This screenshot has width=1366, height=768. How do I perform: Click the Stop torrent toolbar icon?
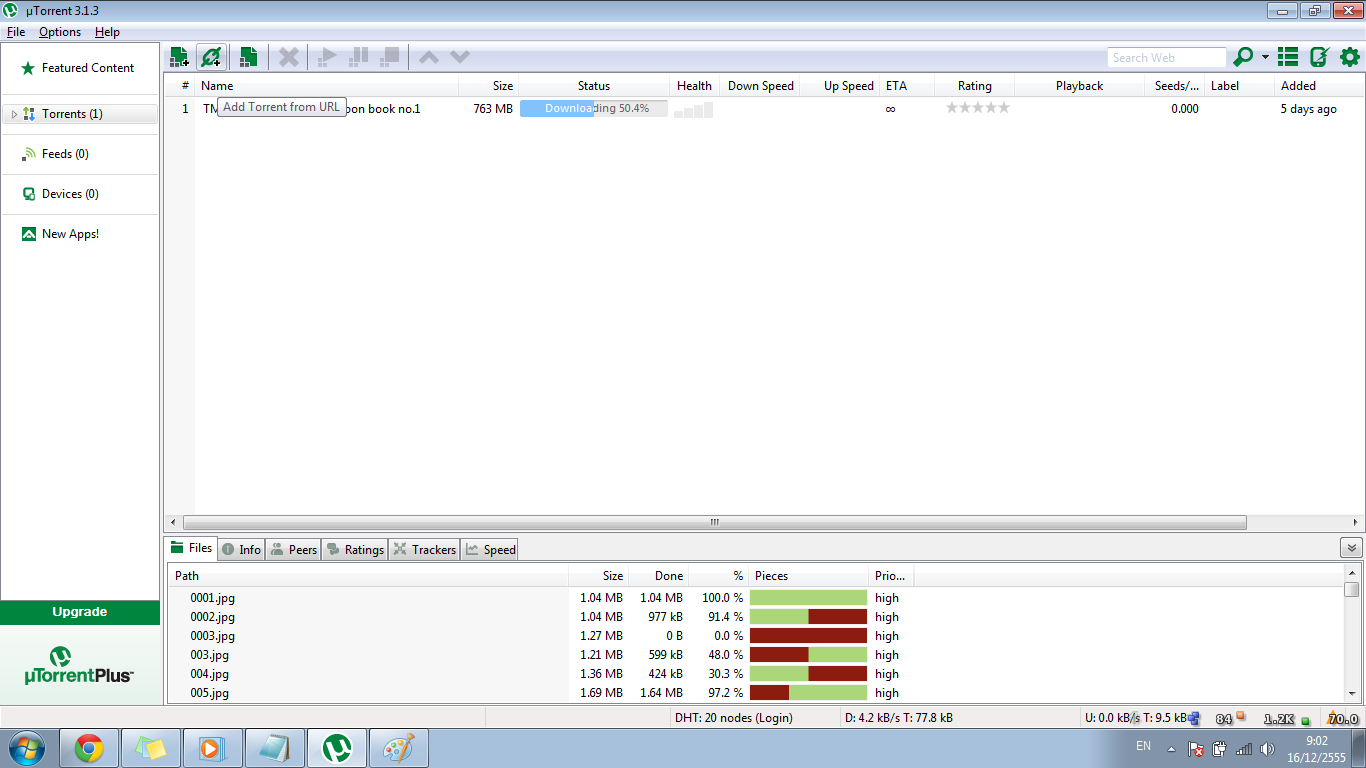pyautogui.click(x=390, y=57)
